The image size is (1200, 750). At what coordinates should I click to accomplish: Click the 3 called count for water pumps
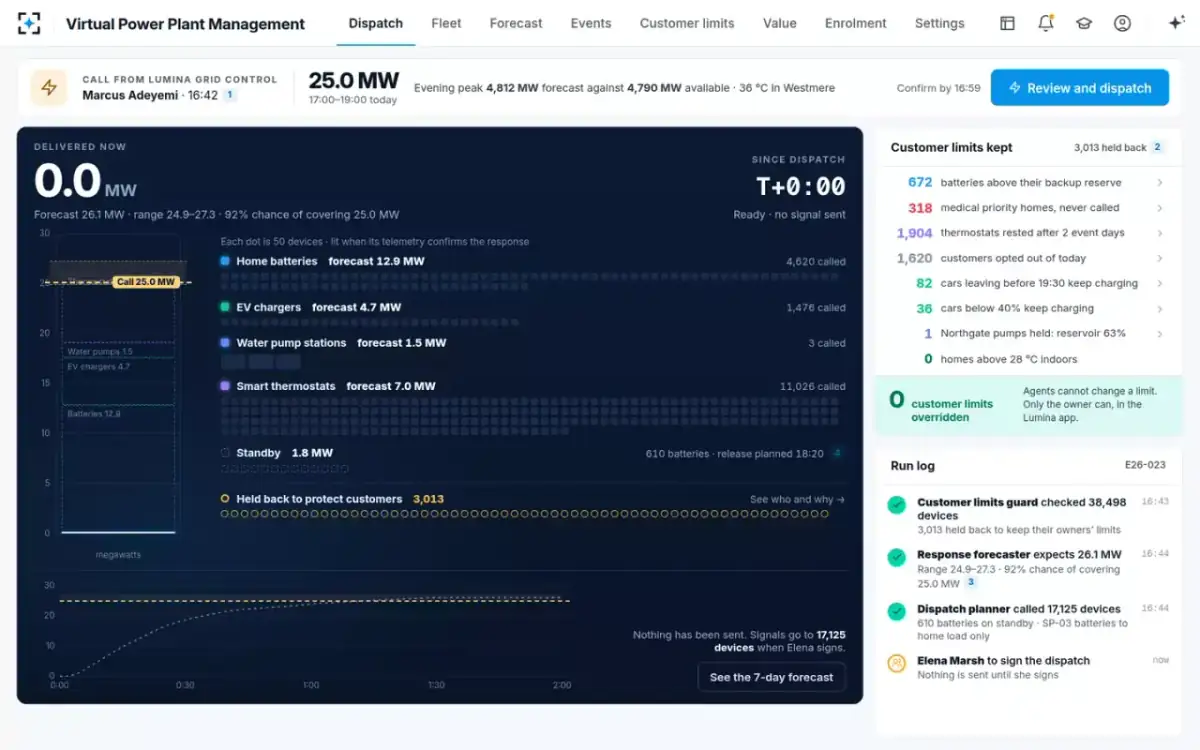click(827, 343)
